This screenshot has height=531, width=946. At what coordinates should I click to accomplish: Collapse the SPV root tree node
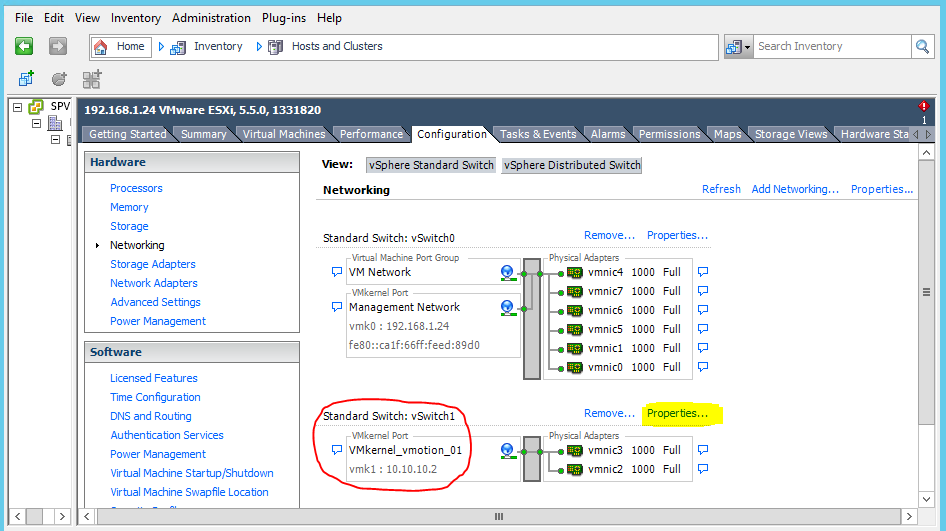pos(17,107)
